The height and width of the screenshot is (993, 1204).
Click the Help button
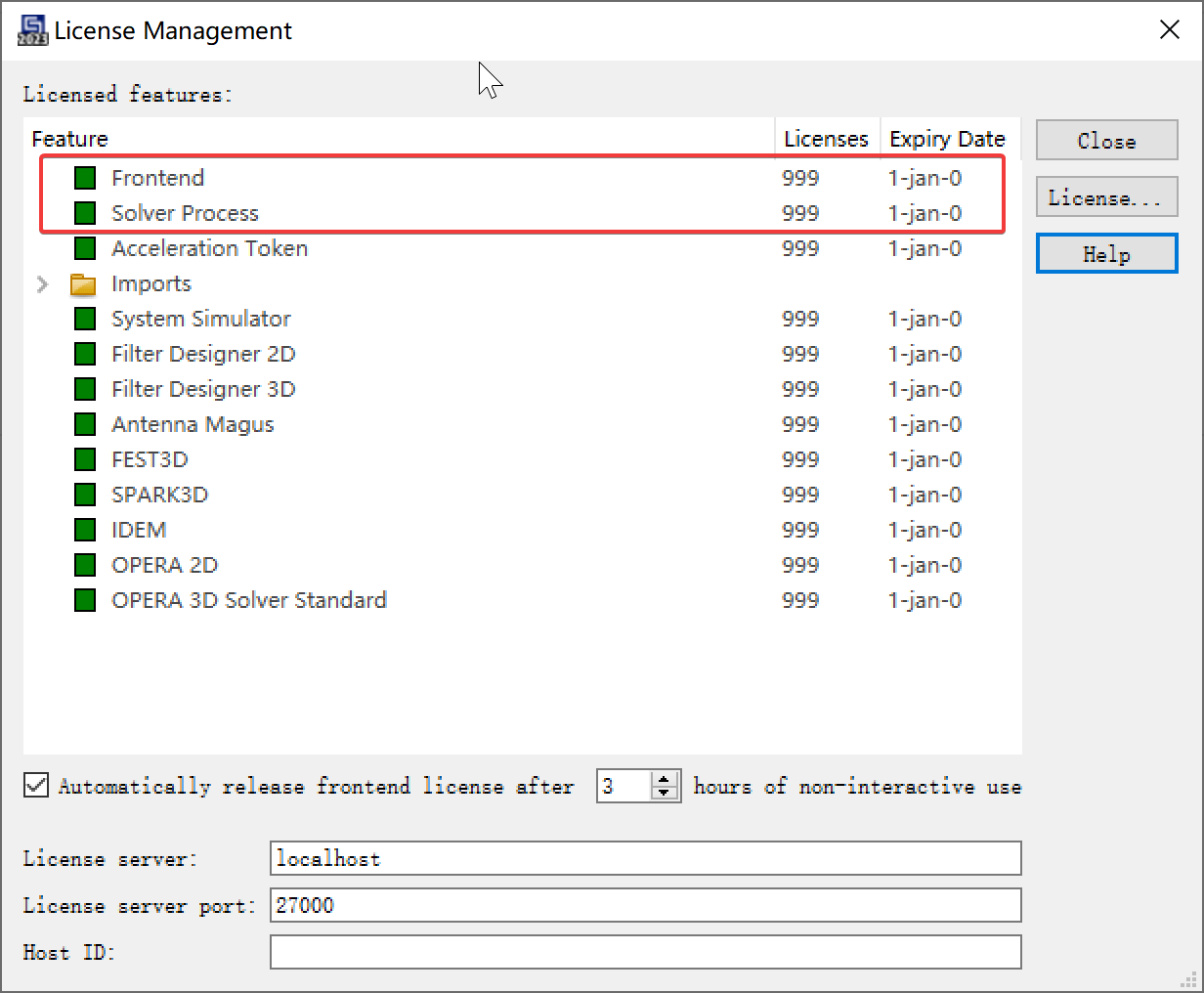point(1106,254)
